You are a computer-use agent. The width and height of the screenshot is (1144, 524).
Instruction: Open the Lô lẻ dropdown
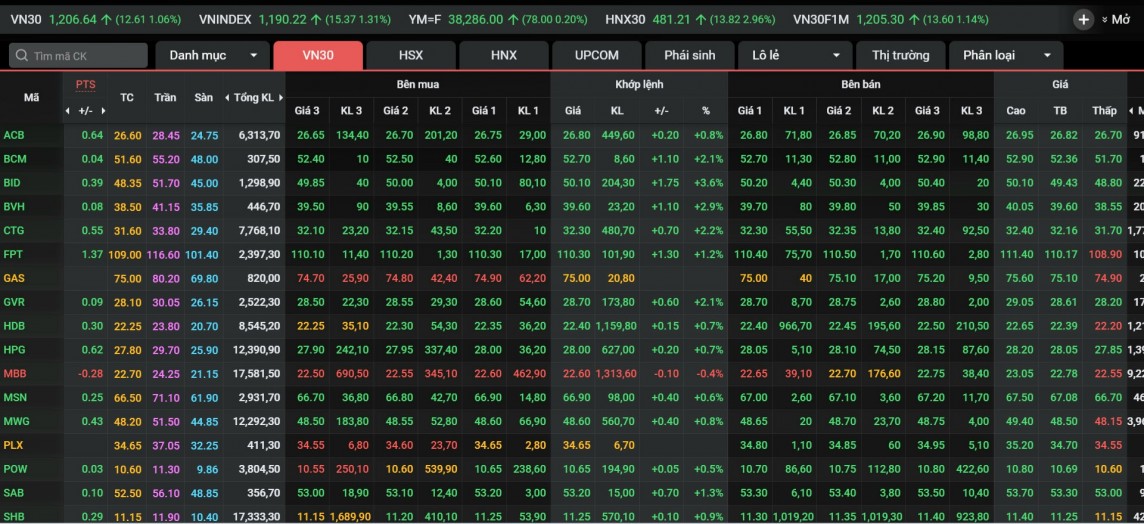coord(795,56)
